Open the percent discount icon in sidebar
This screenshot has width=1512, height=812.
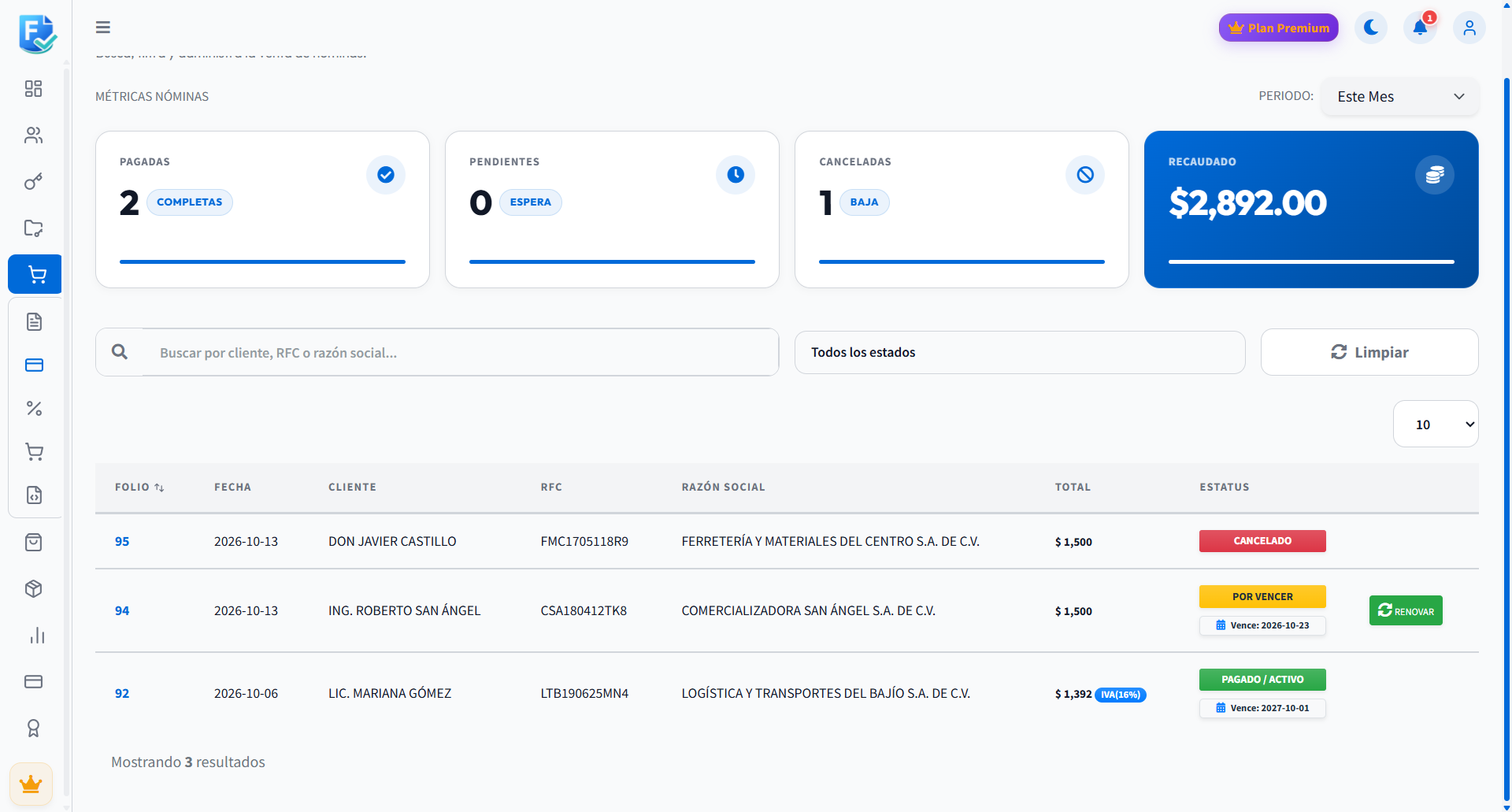[34, 408]
